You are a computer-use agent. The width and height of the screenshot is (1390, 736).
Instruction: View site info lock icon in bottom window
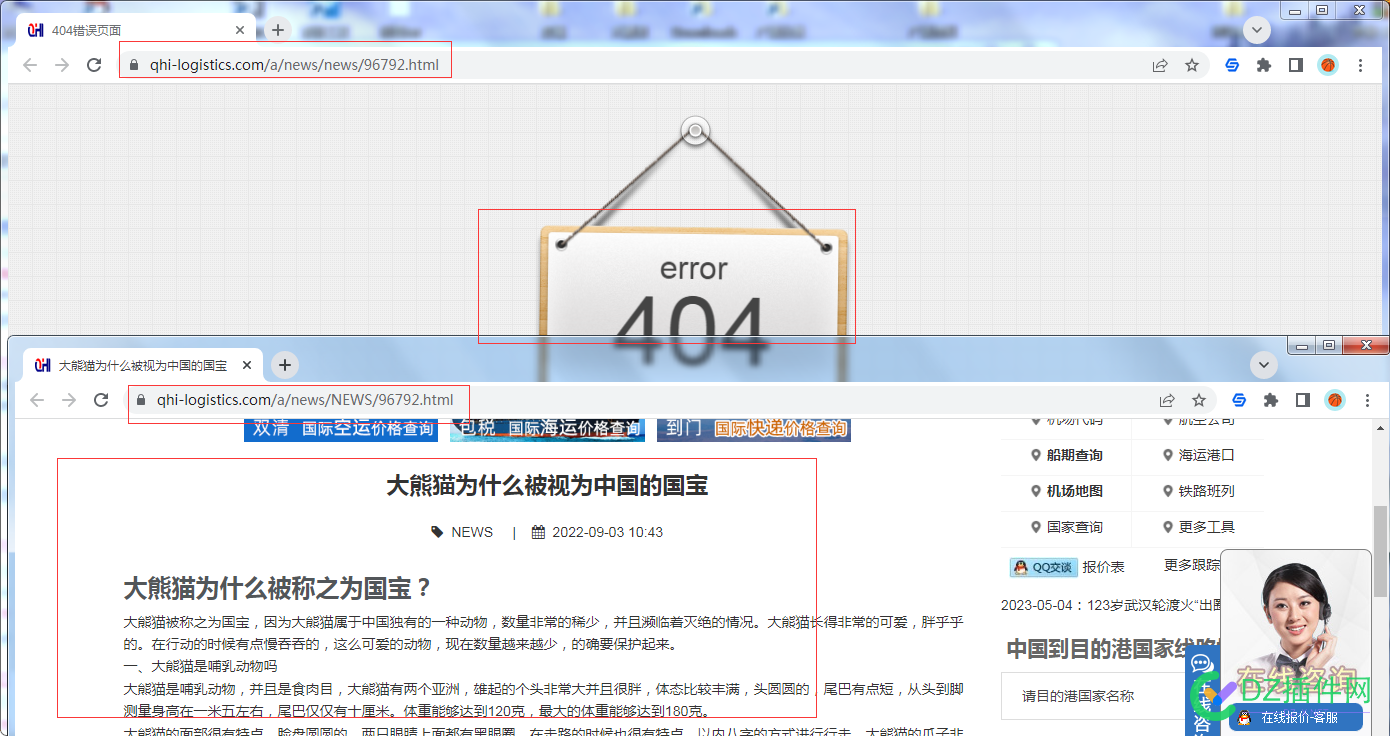click(141, 400)
